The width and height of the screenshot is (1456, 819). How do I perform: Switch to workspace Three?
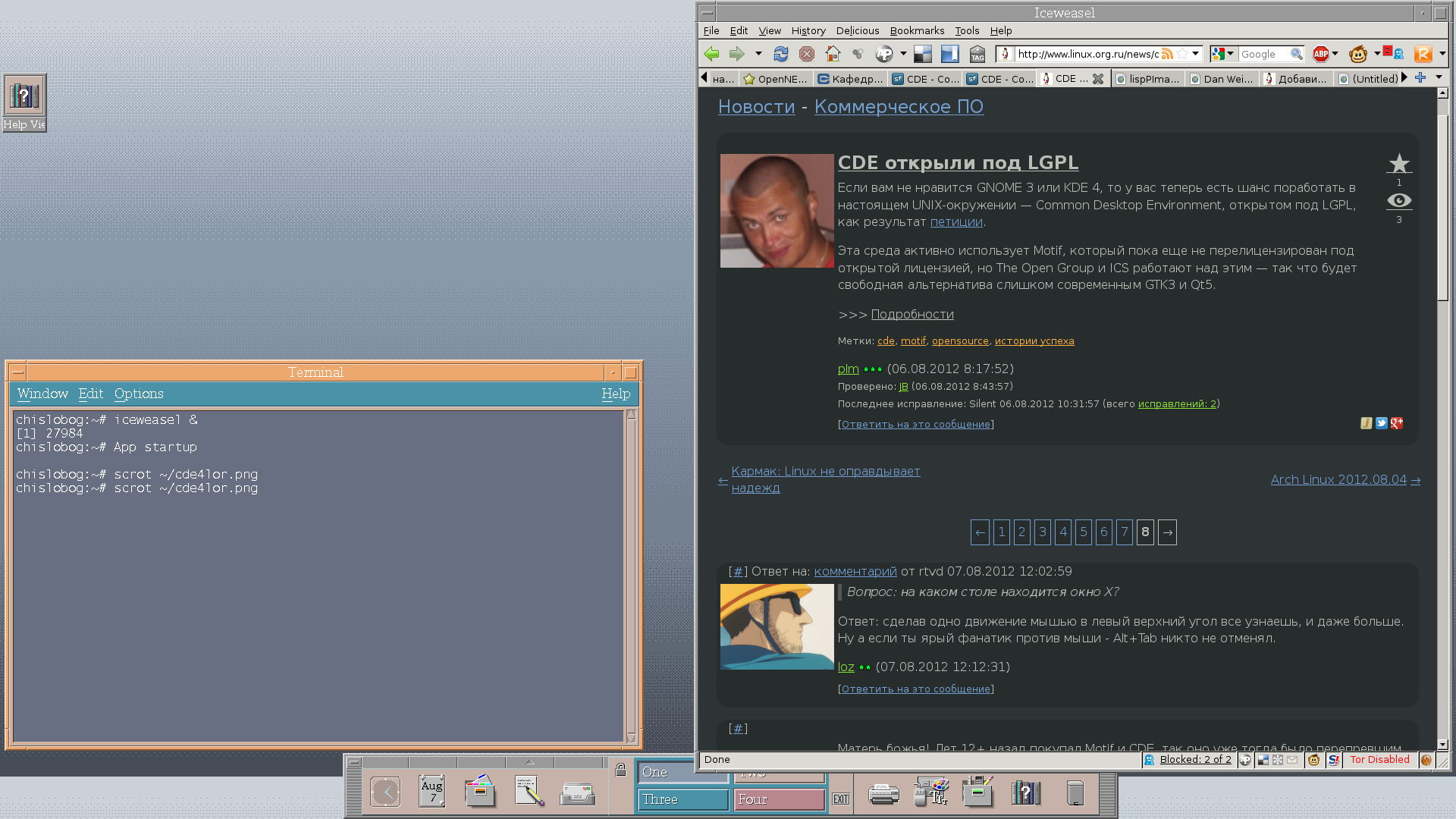[x=682, y=799]
